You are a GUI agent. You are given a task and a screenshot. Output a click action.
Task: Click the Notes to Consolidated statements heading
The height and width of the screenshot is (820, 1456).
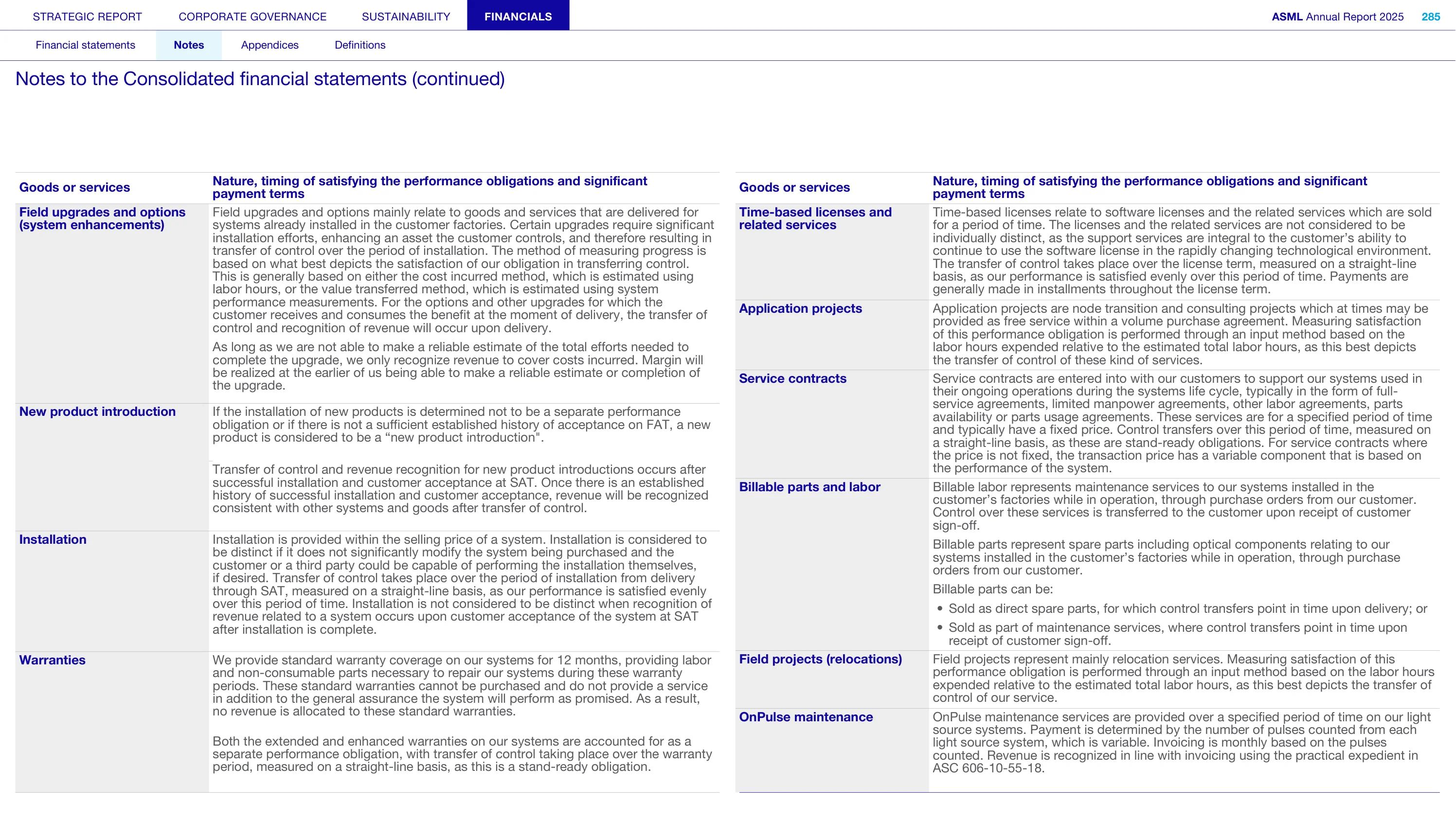[260, 79]
